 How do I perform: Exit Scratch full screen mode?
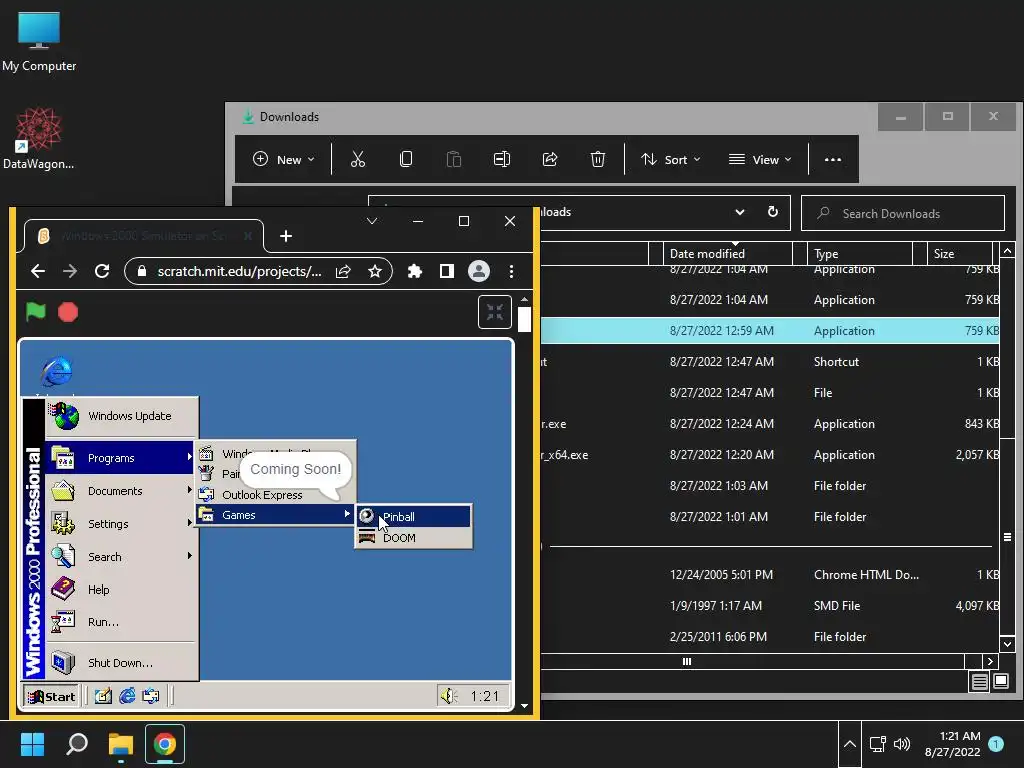494,312
